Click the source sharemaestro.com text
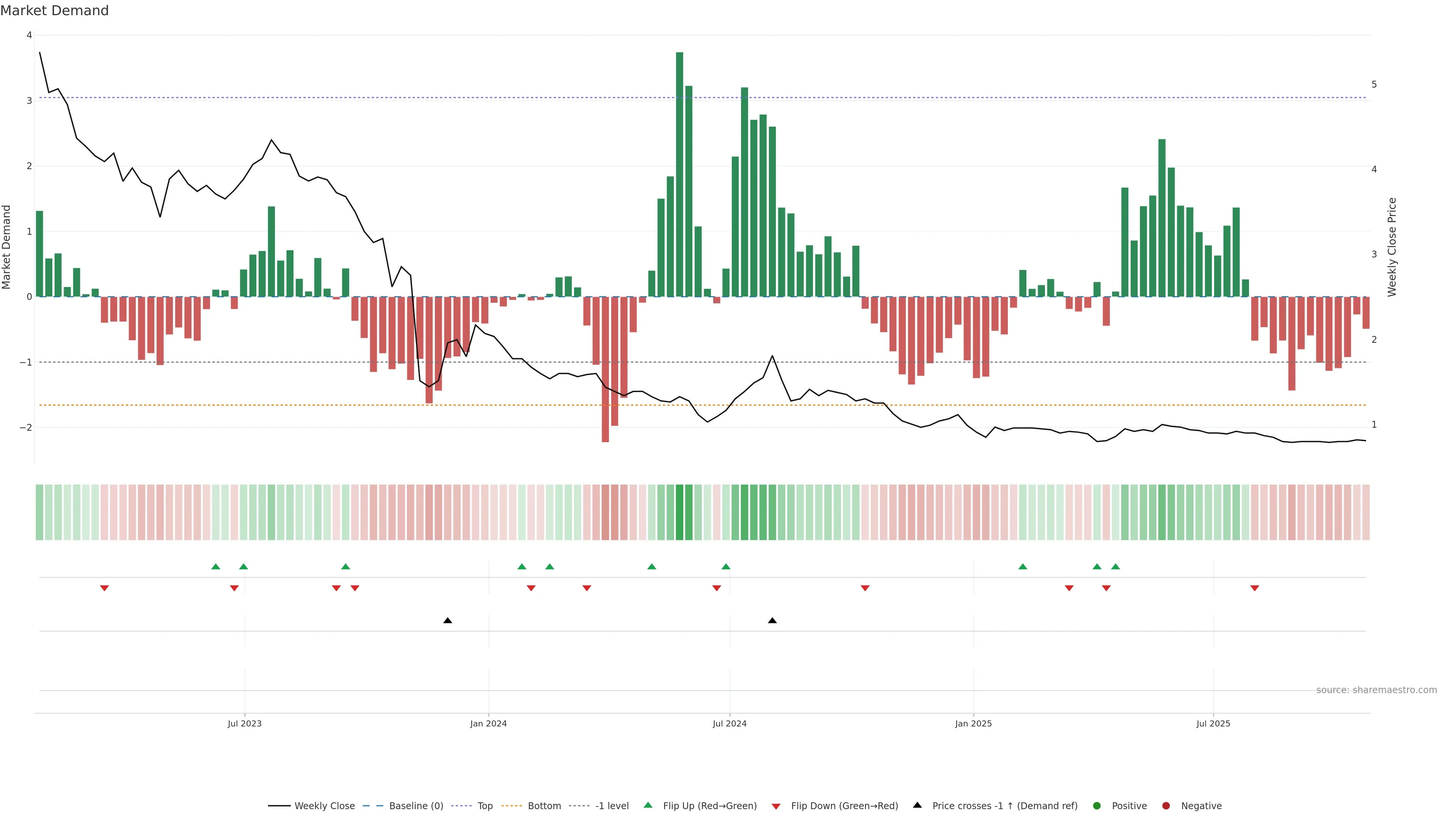This screenshot has width=1456, height=819. coord(1376,690)
